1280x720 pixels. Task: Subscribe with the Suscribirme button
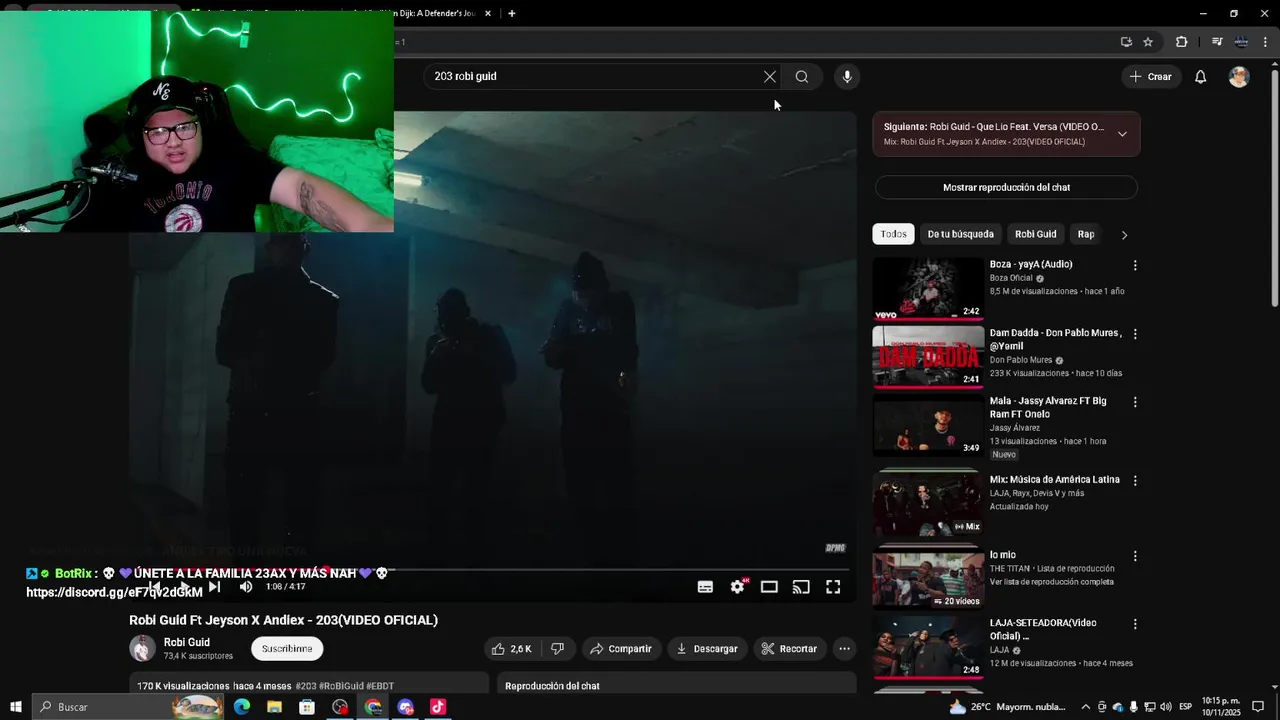pyautogui.click(x=287, y=649)
